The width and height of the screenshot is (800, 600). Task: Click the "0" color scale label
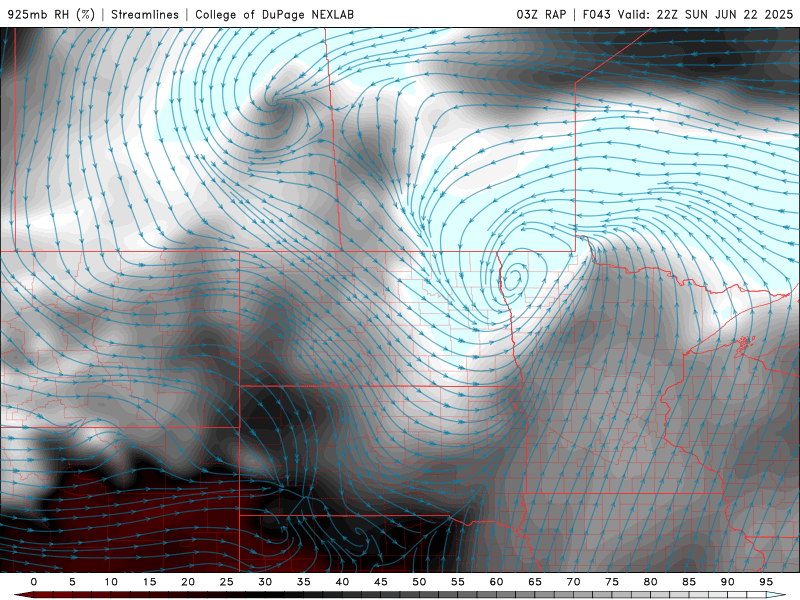pyautogui.click(x=34, y=582)
